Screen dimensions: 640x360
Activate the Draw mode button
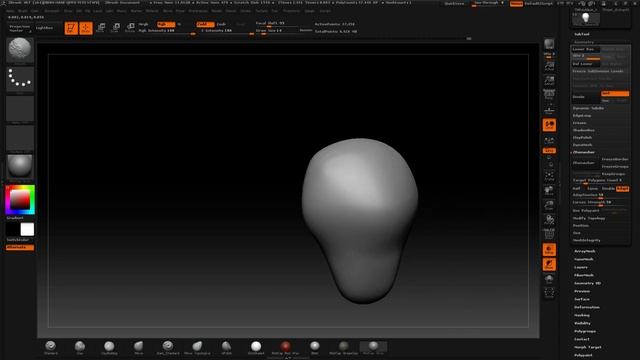coord(86,28)
